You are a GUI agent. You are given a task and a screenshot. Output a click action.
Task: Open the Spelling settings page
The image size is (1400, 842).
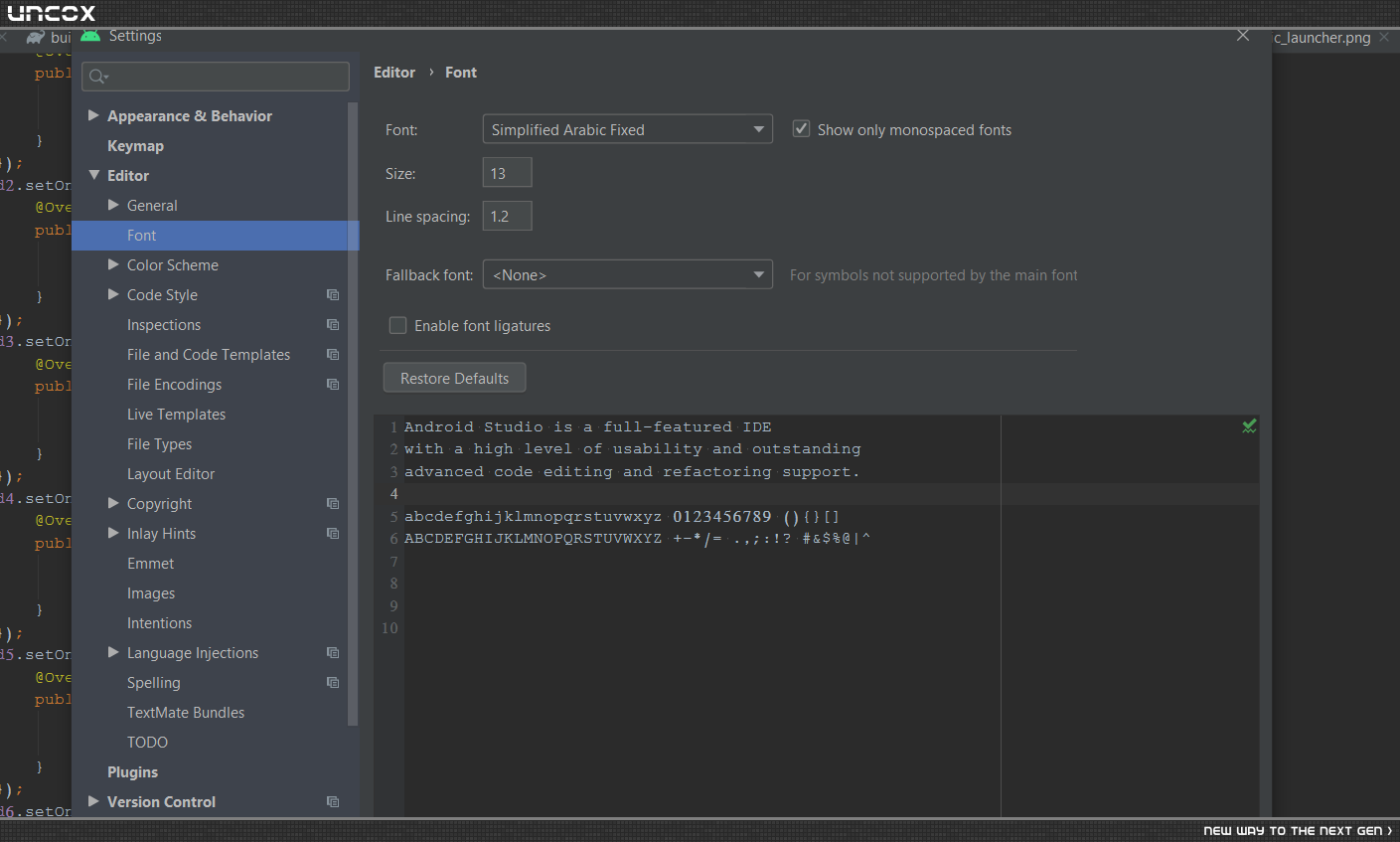click(x=154, y=683)
